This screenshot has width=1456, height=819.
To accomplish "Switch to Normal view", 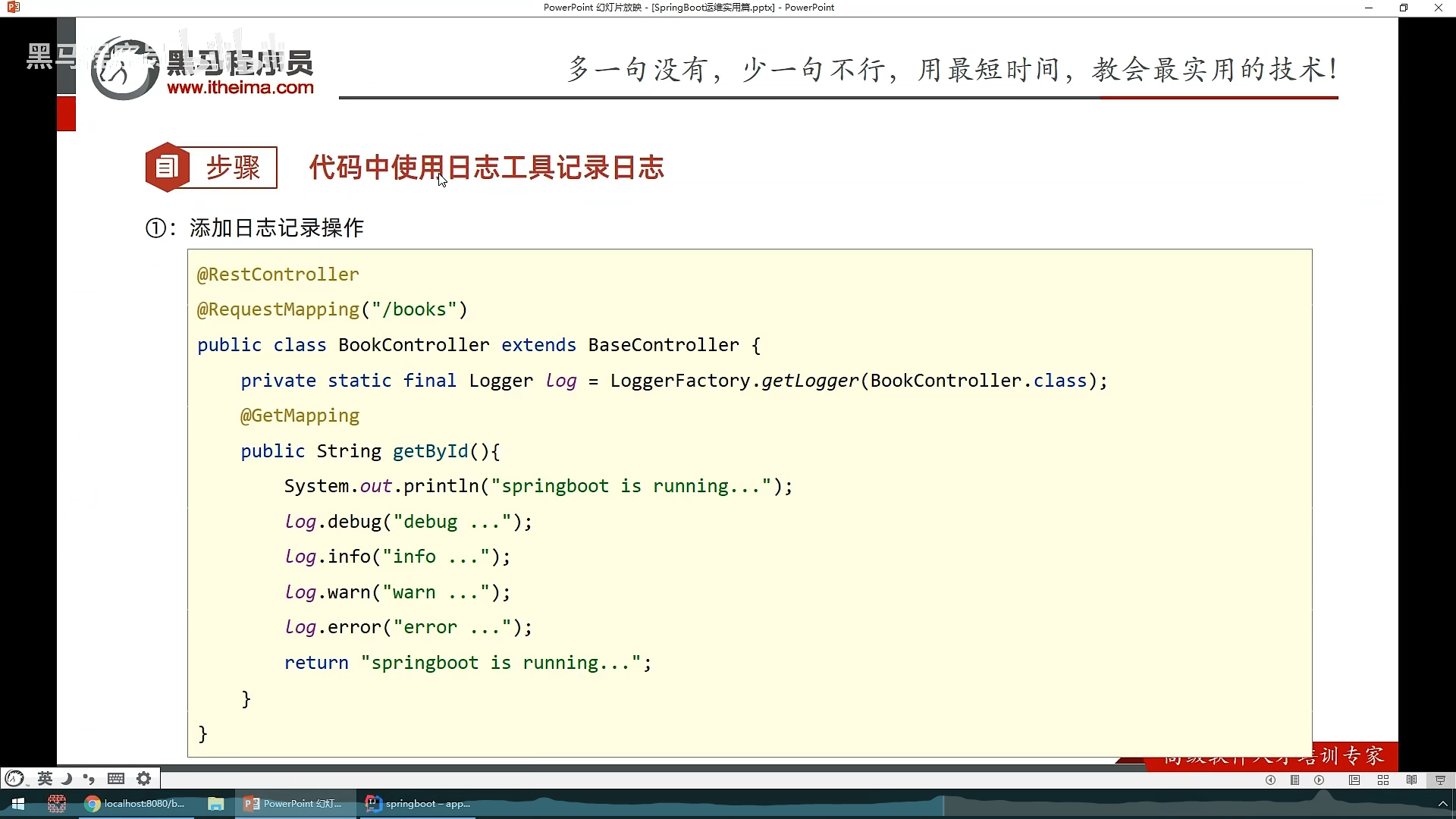I will click(x=1354, y=780).
